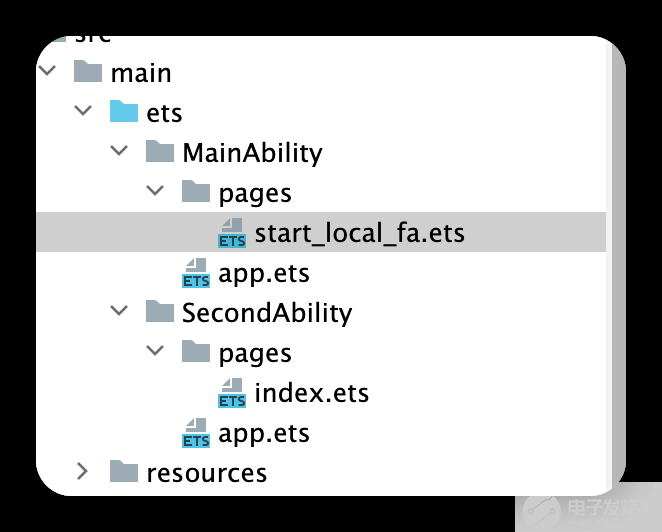This screenshot has height=532, width=662.
Task: Click the MainAbility folder icon
Action: click(160, 152)
